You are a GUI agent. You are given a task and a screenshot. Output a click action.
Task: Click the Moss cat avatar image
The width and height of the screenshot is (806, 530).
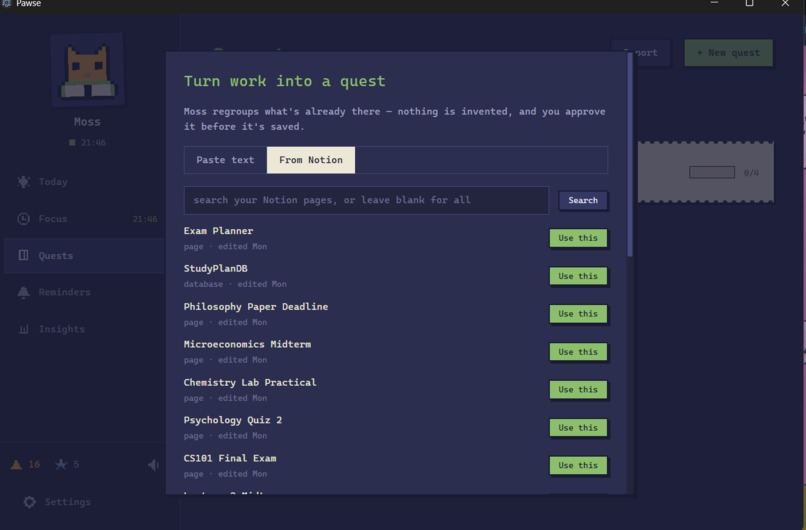point(88,69)
